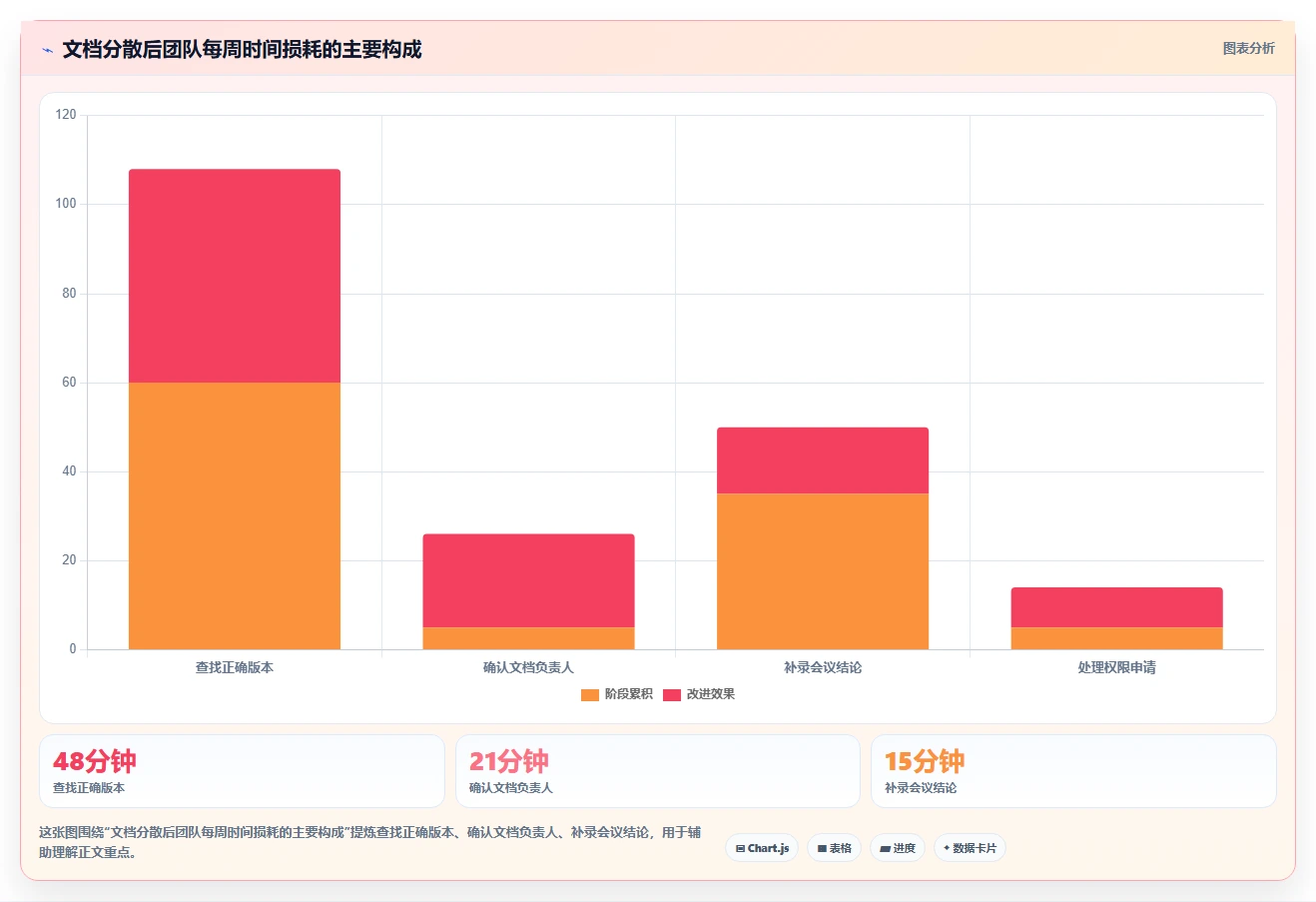The height and width of the screenshot is (902, 1316).
Task: Click the 补录会议结论 x-axis label
Action: point(823,667)
